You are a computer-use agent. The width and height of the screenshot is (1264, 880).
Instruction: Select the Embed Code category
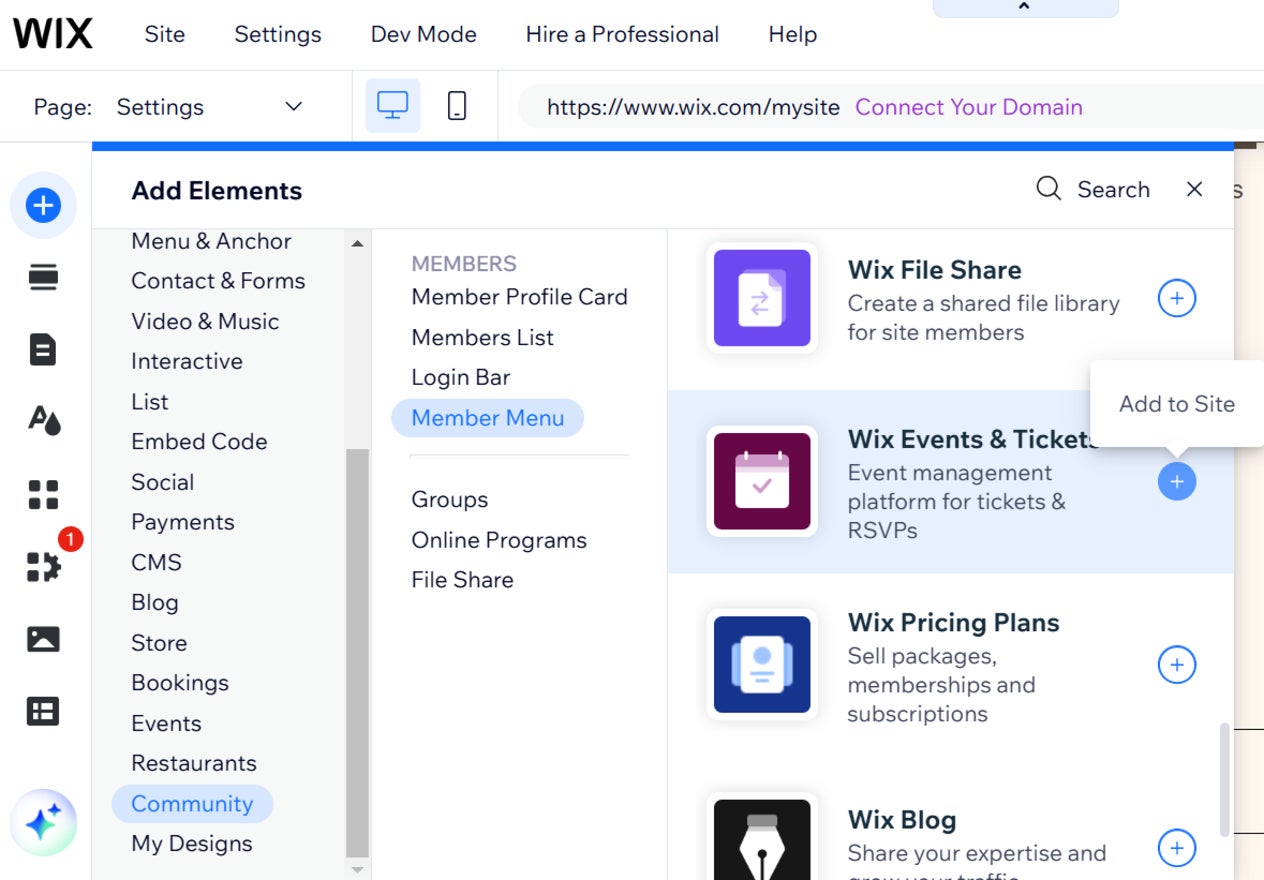[x=199, y=441]
